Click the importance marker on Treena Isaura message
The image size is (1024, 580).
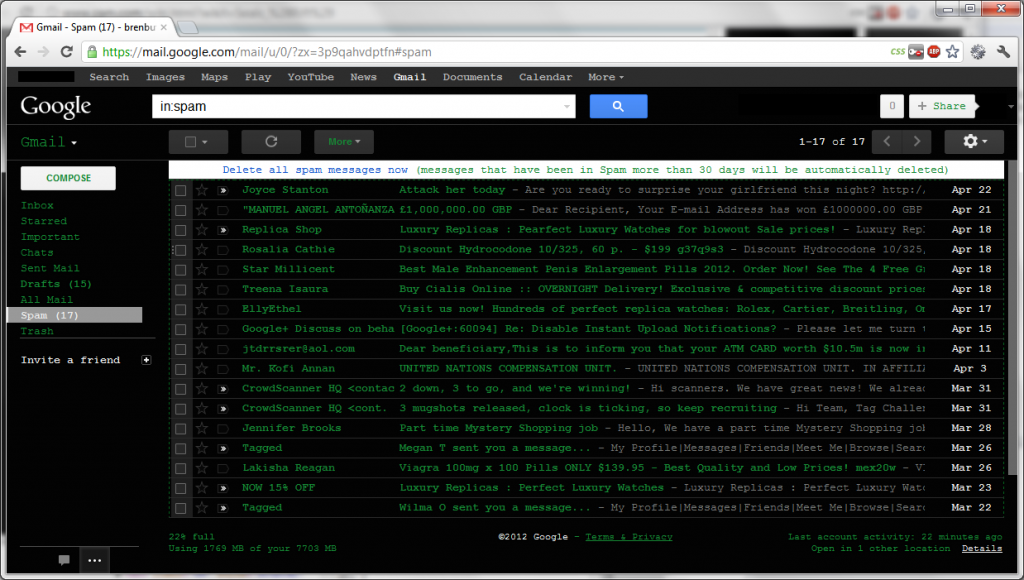(x=223, y=289)
